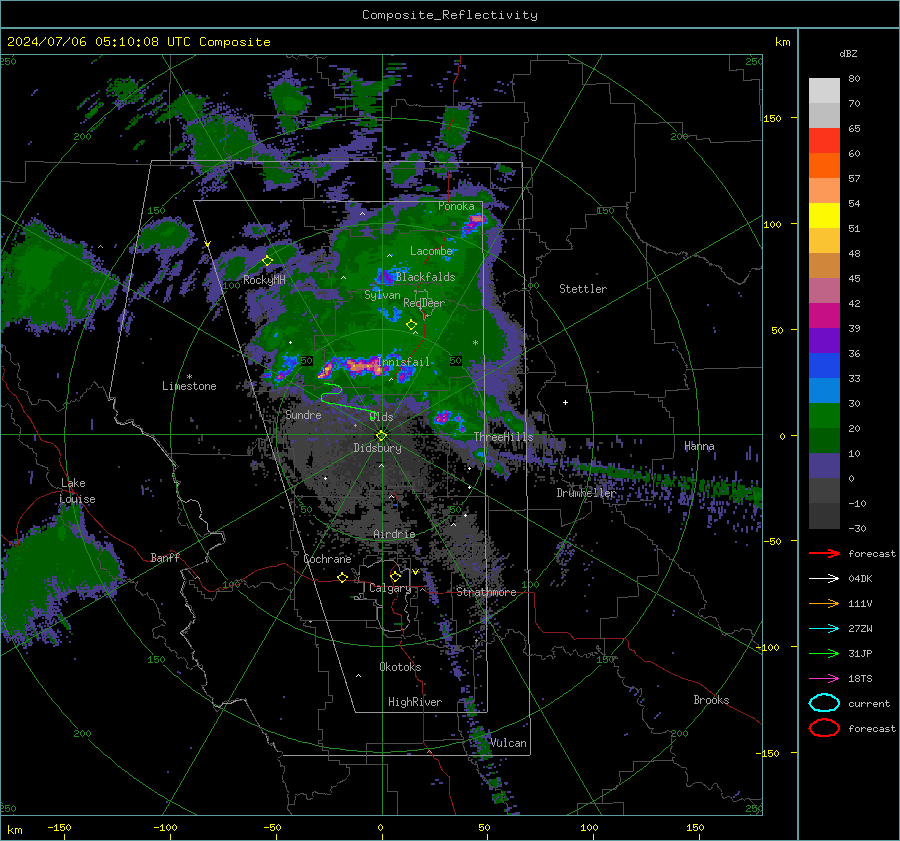Screen dimensions: 900x841
Task: Select the Brooks map label
Action: (711, 700)
